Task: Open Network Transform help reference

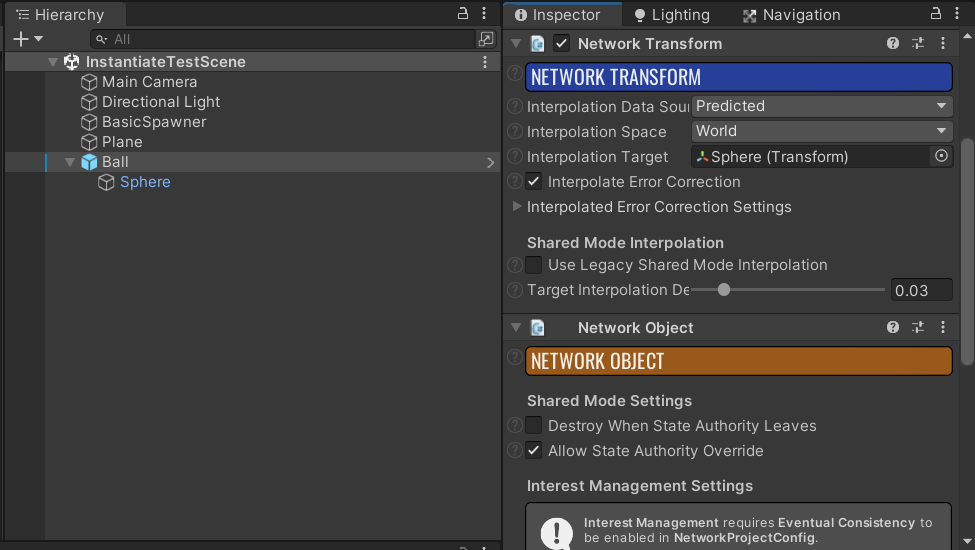Action: click(893, 43)
